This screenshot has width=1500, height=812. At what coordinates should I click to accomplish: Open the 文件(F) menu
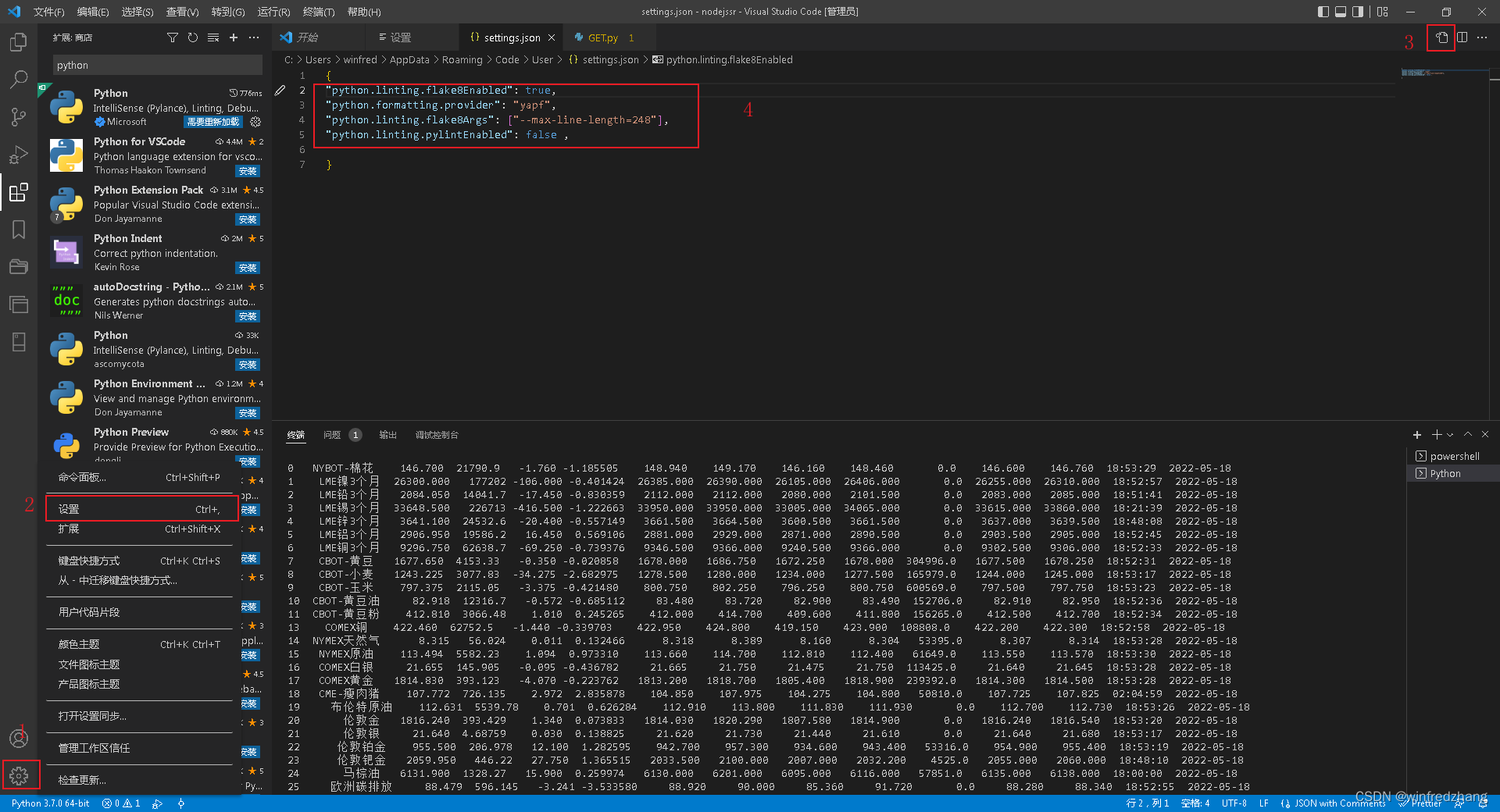pyautogui.click(x=49, y=12)
